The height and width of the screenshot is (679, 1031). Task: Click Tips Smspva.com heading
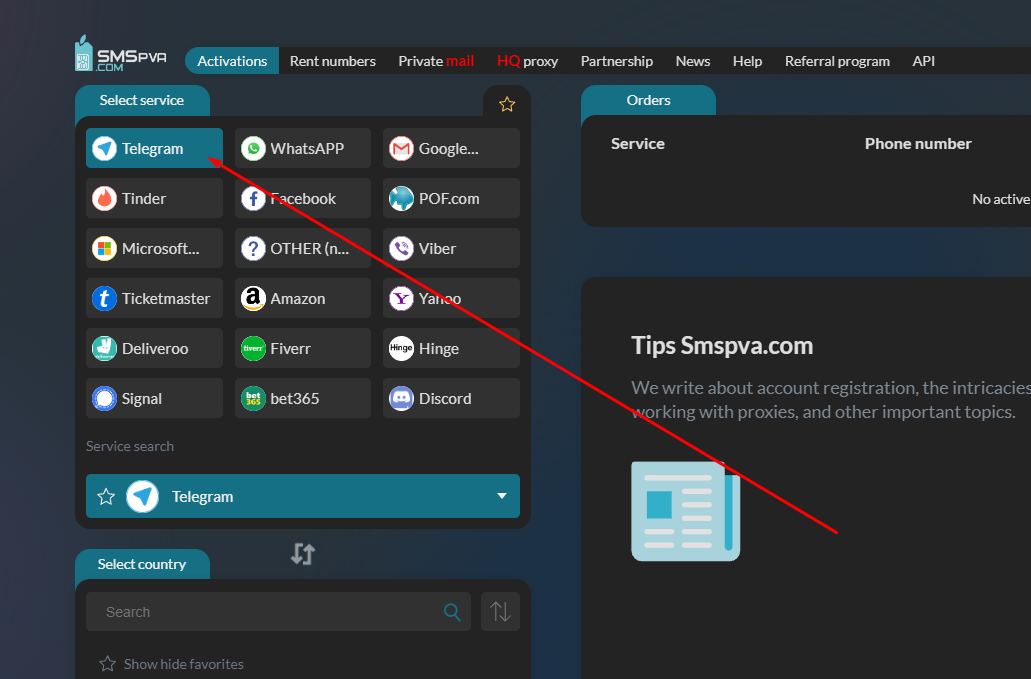(722, 346)
